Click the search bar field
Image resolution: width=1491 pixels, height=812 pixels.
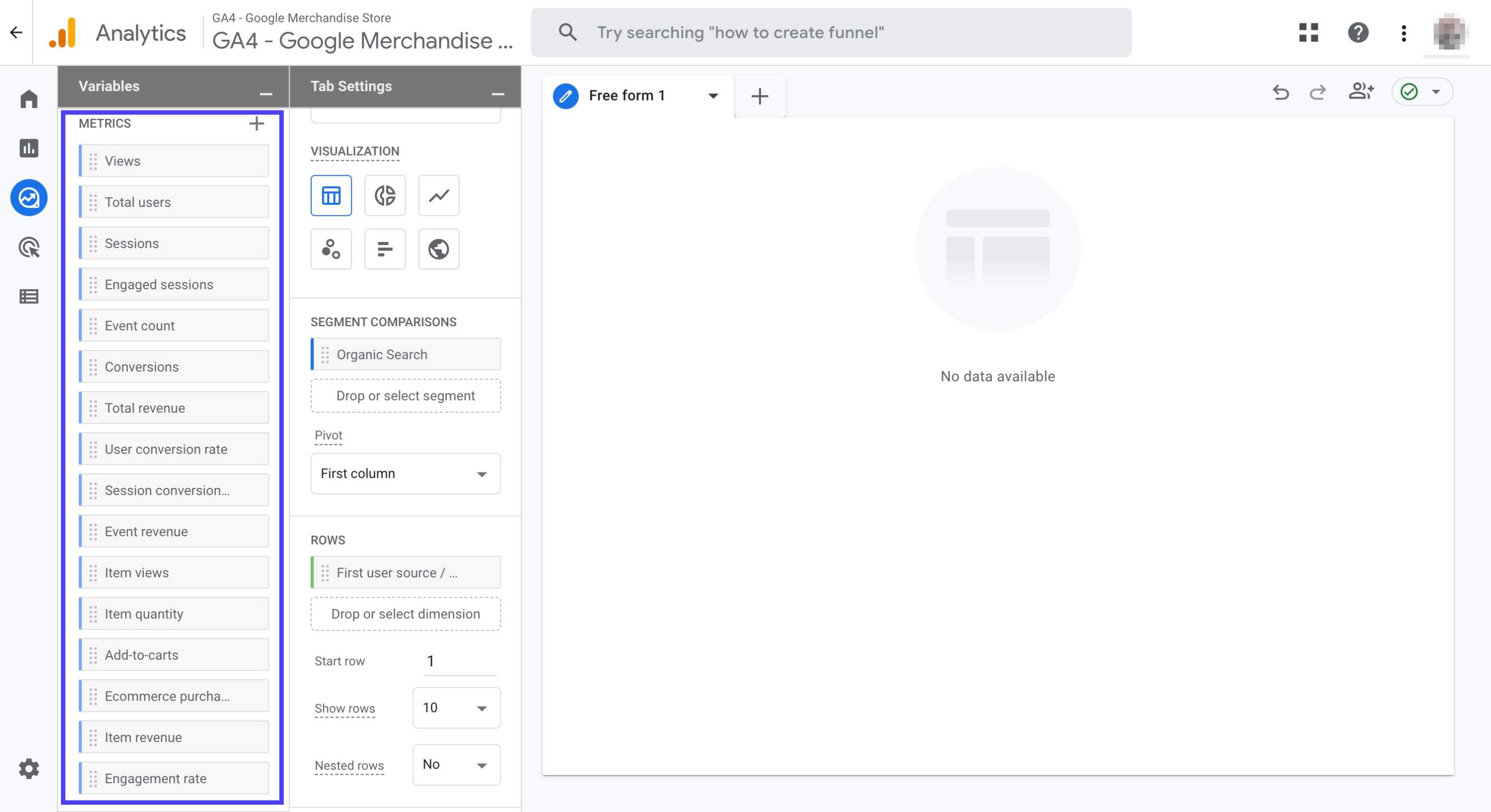(x=831, y=32)
